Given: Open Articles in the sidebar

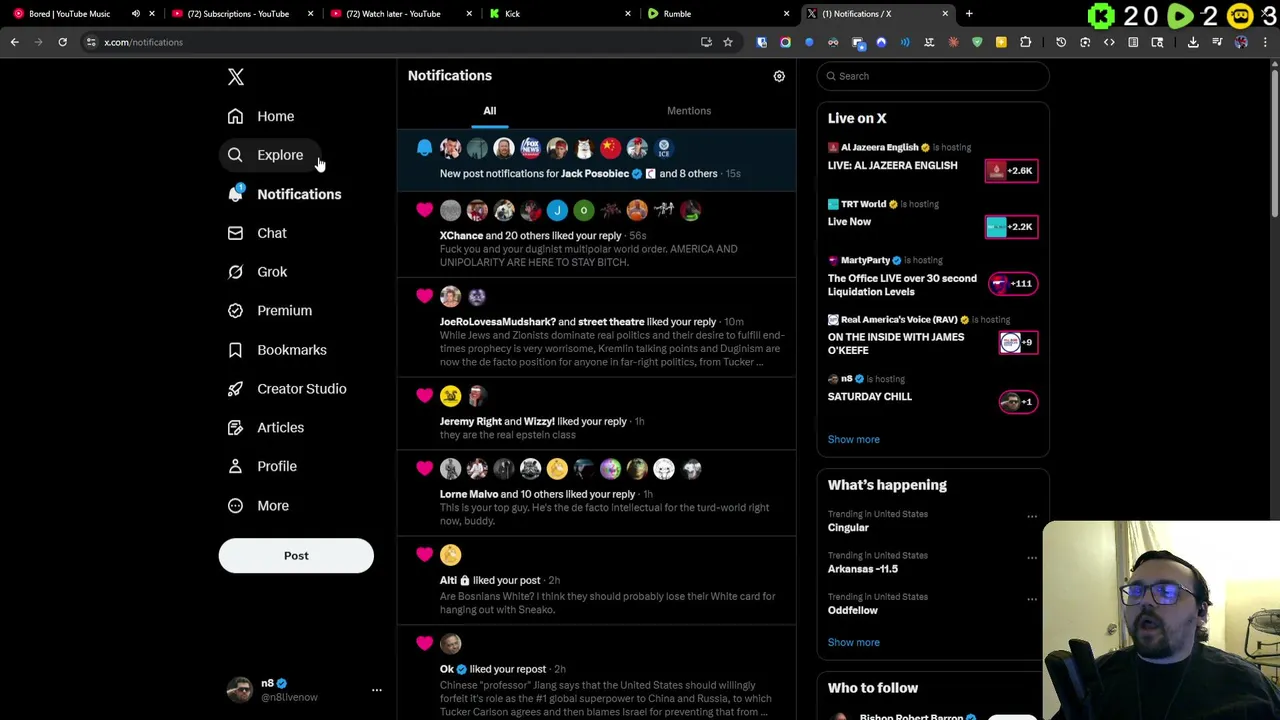Looking at the screenshot, I should point(266,427).
